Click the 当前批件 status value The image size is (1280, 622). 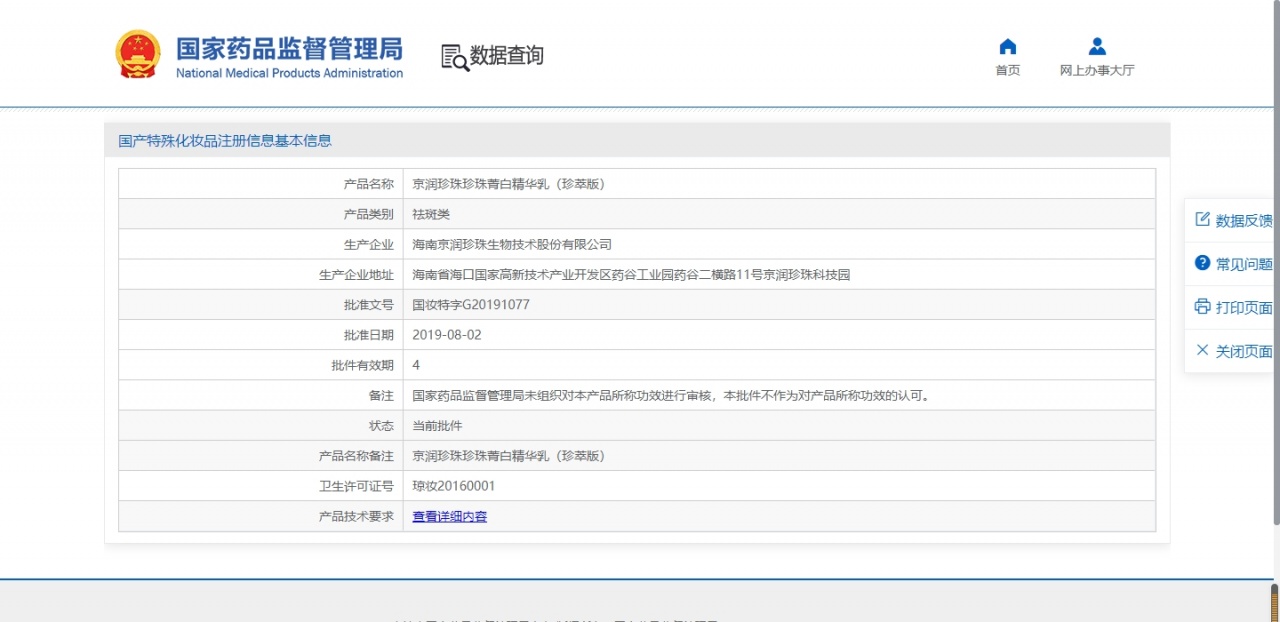437,426
